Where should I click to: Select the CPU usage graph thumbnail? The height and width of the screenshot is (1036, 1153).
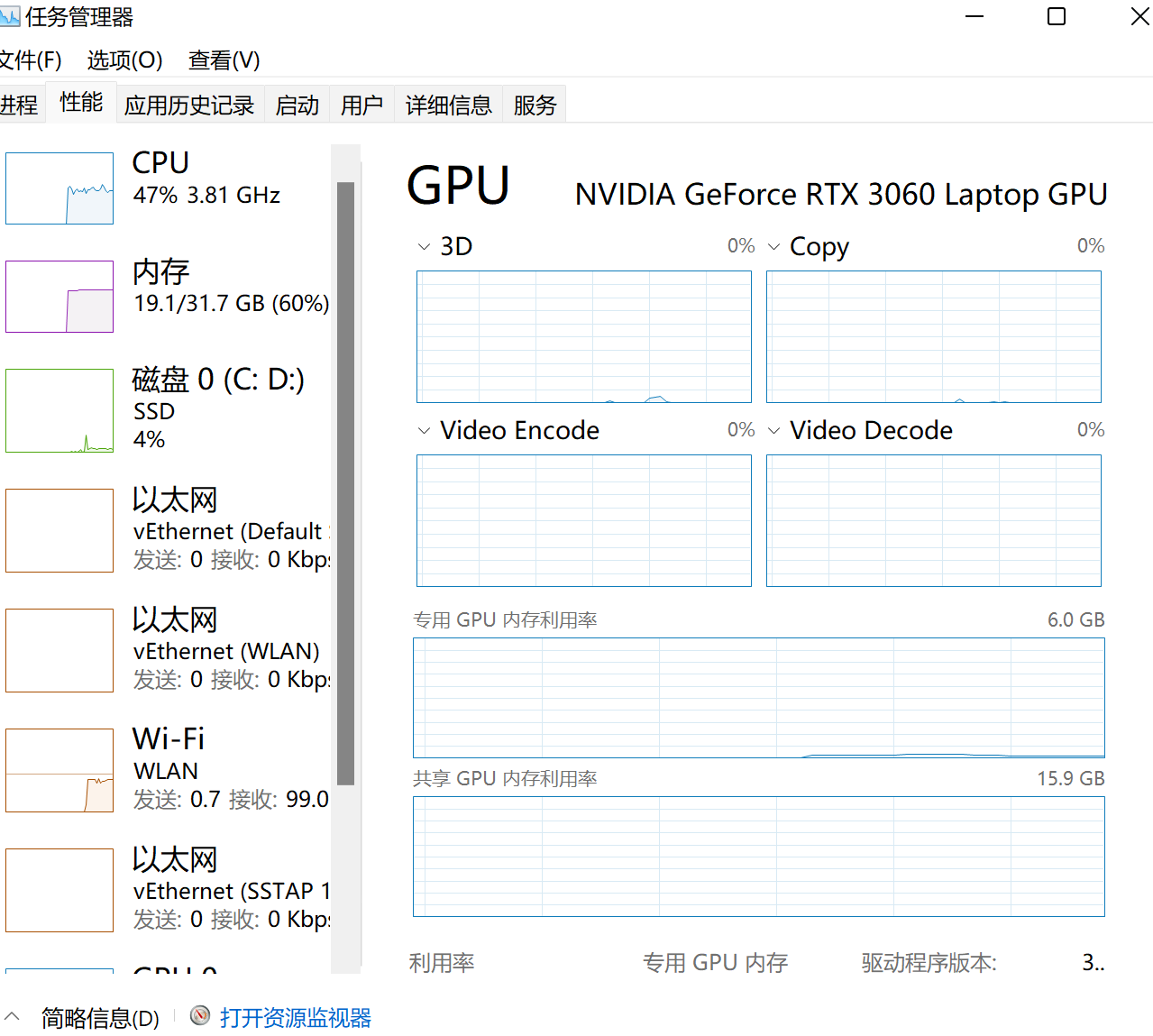[x=59, y=188]
